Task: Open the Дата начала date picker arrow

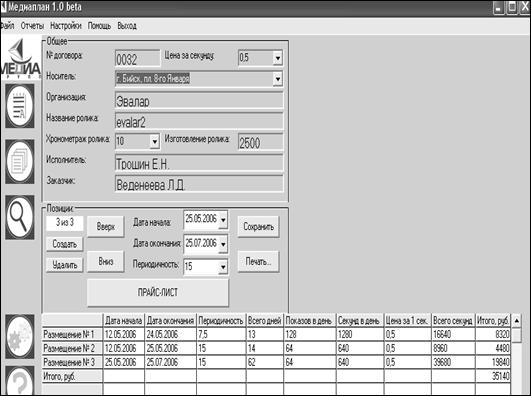Action: pyautogui.click(x=223, y=220)
